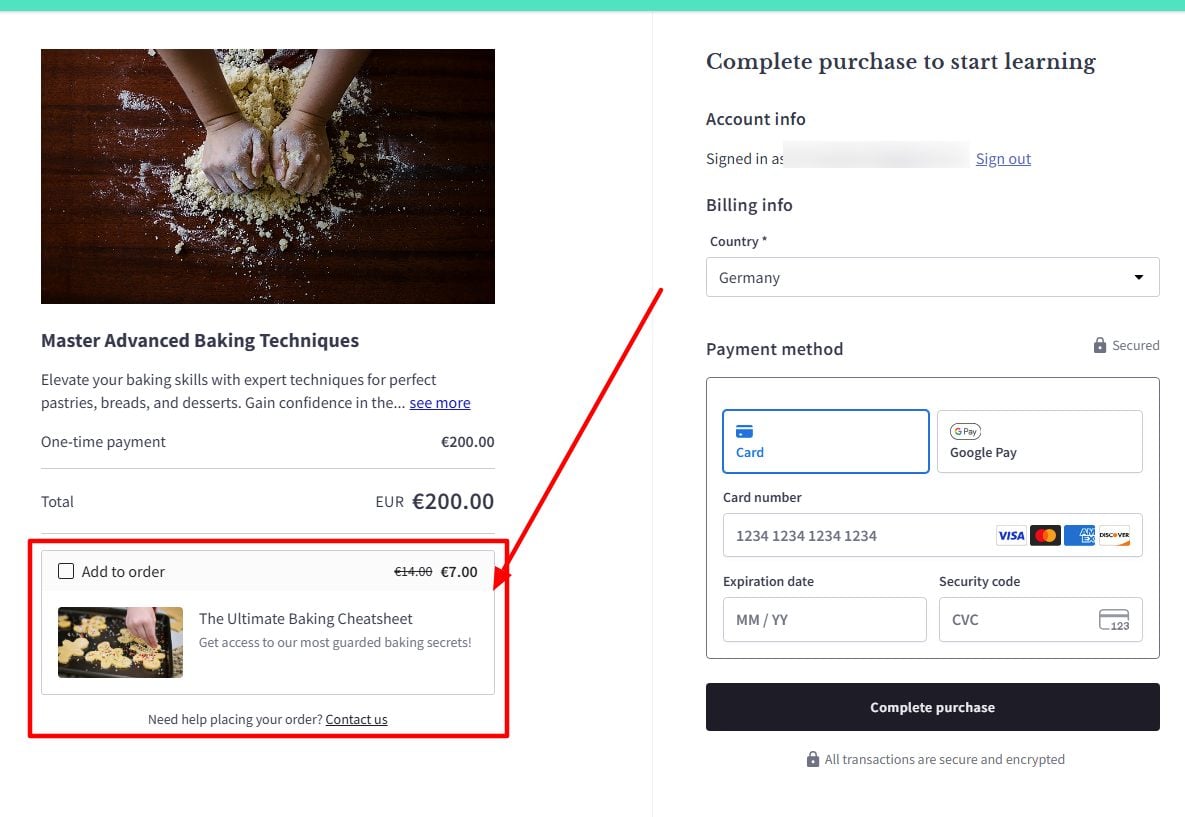Click the Discover card logo icon
The width and height of the screenshot is (1185, 817).
[1114, 536]
